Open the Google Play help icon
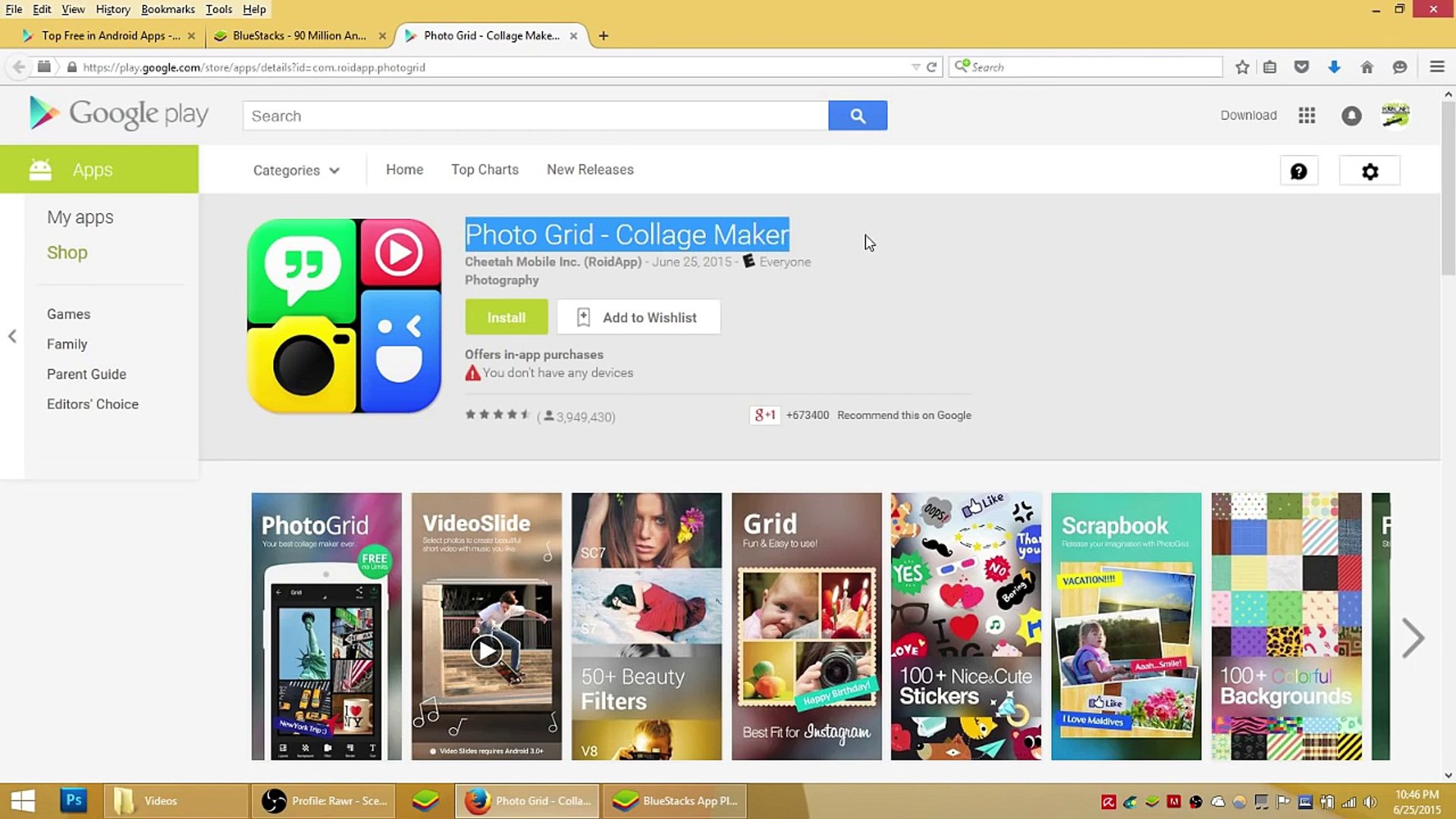Screen dimensions: 1456x819 pos(1298,171)
